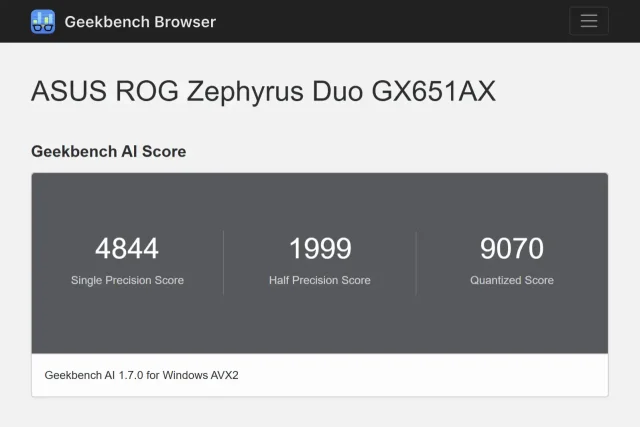This screenshot has width=640, height=427.
Task: Select the ASUS ROG Zephyrus Duo GX651AX title
Action: pyautogui.click(x=263, y=91)
